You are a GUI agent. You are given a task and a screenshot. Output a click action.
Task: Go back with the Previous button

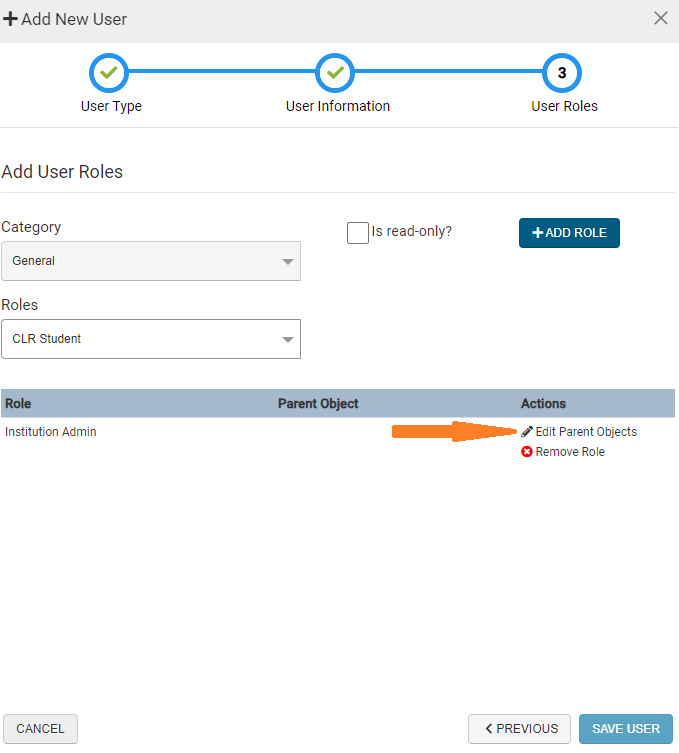click(x=520, y=729)
